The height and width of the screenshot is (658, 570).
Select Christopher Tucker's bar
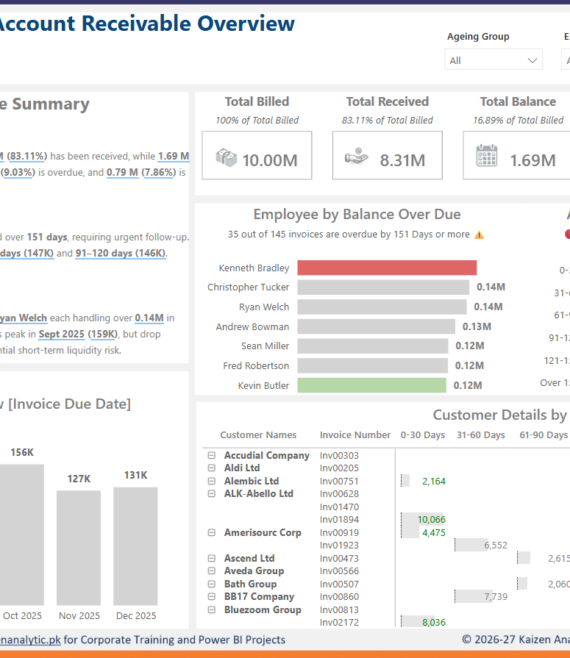[383, 287]
